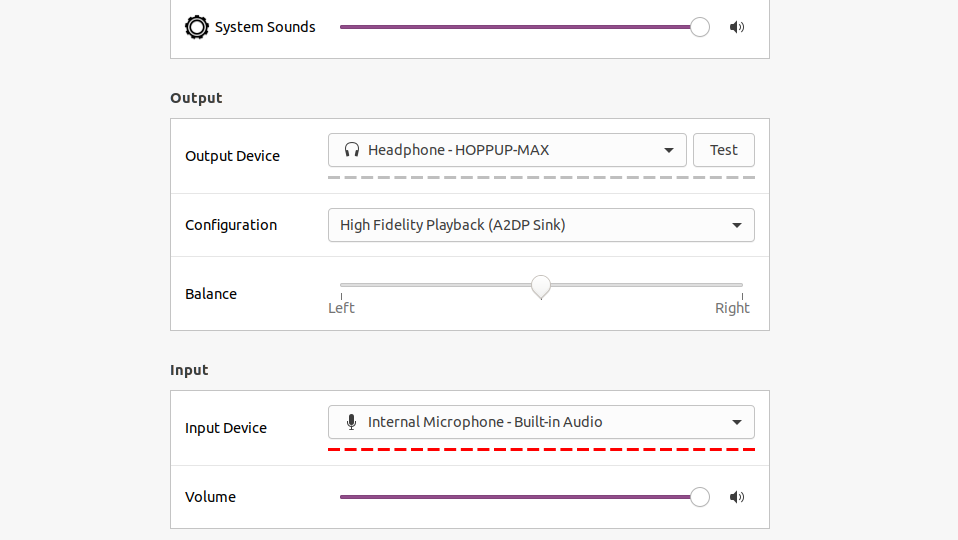Select the High Fidelity Playback configuration box

pyautogui.click(x=540, y=225)
